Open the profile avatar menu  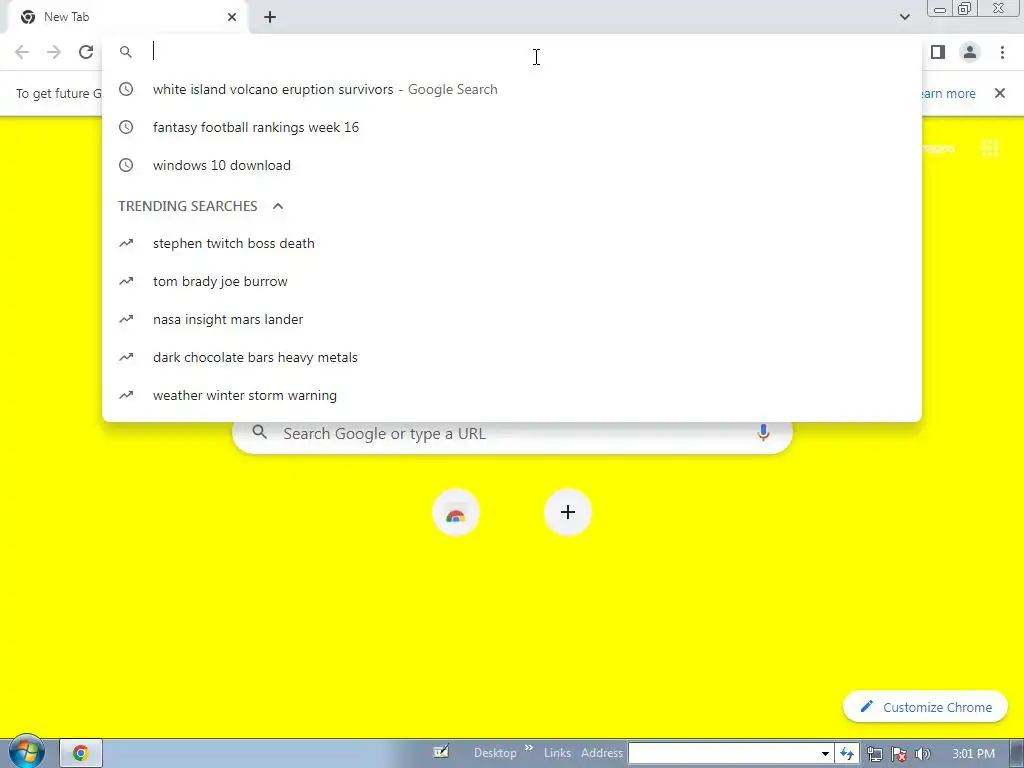[970, 52]
